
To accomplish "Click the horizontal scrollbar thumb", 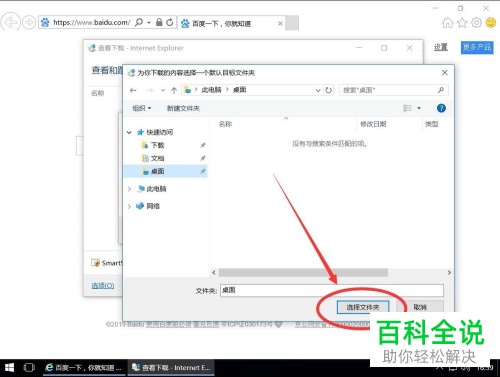I will pos(303,273).
